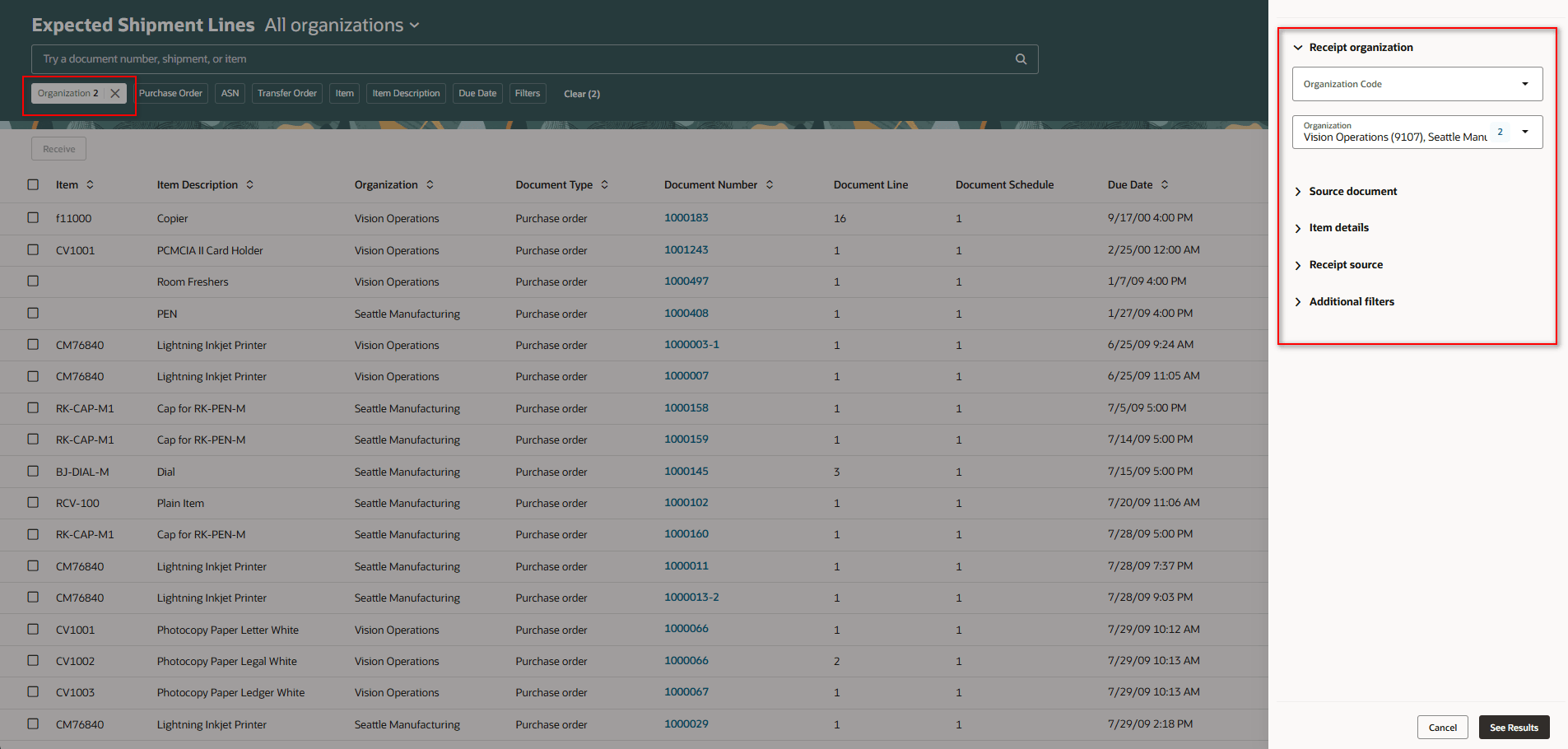Viewport: 1568px width, 749px height.
Task: Sort by Due Date column arrows
Action: (1165, 184)
